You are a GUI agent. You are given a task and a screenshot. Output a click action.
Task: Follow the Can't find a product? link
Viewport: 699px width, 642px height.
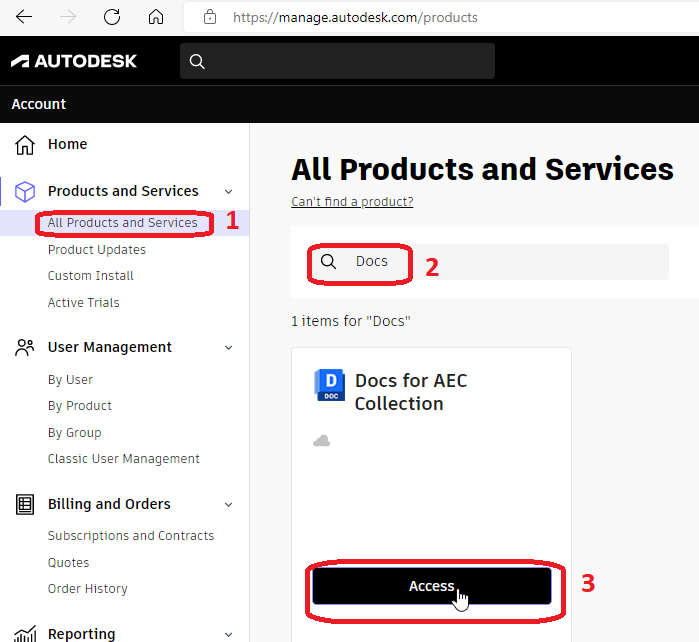click(x=352, y=202)
